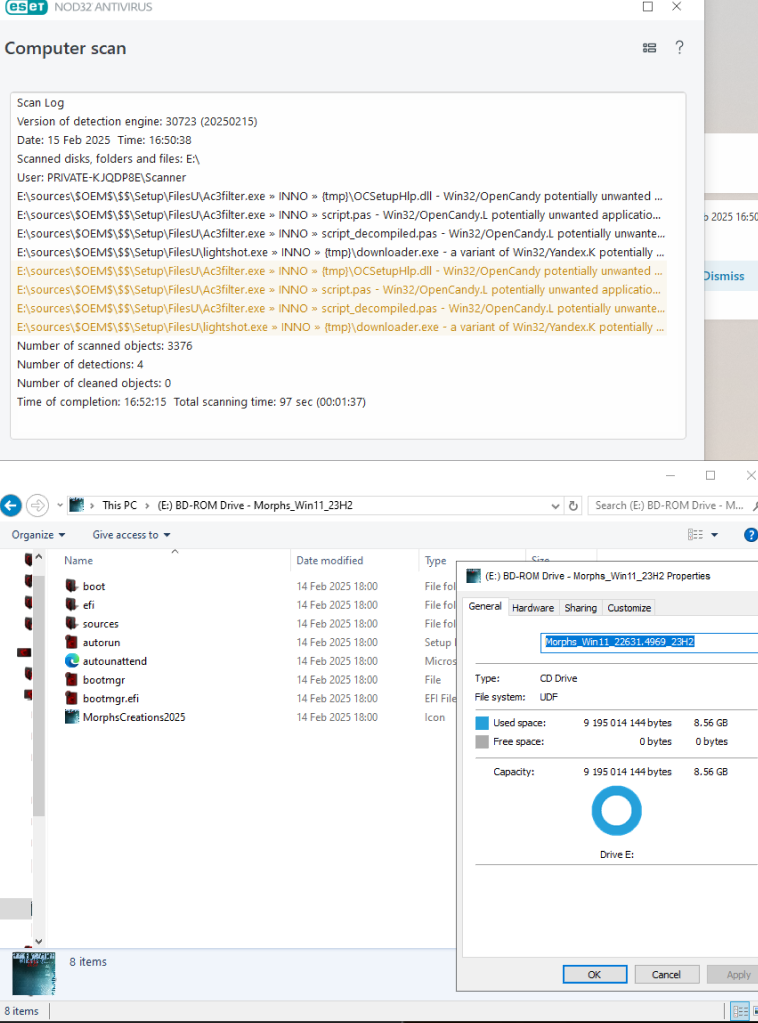Switch to the Hardware tab

(533, 608)
